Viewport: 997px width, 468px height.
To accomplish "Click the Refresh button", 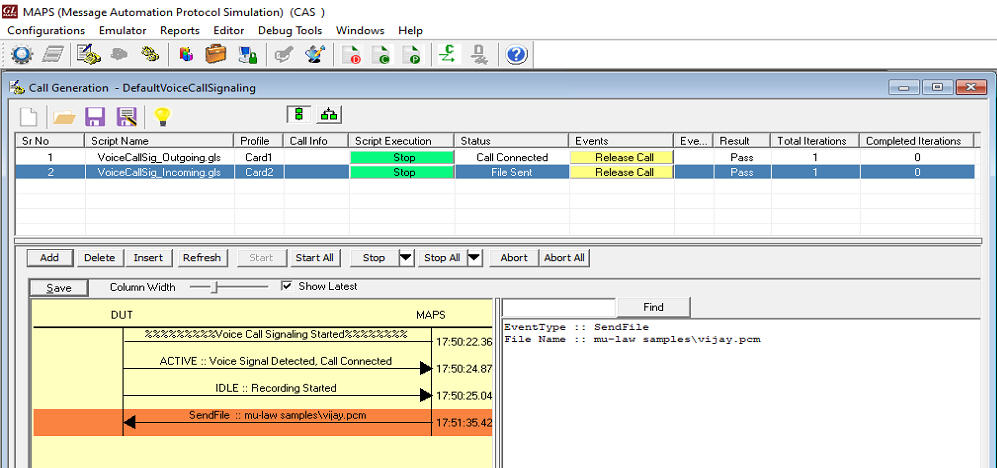I will coord(202,258).
